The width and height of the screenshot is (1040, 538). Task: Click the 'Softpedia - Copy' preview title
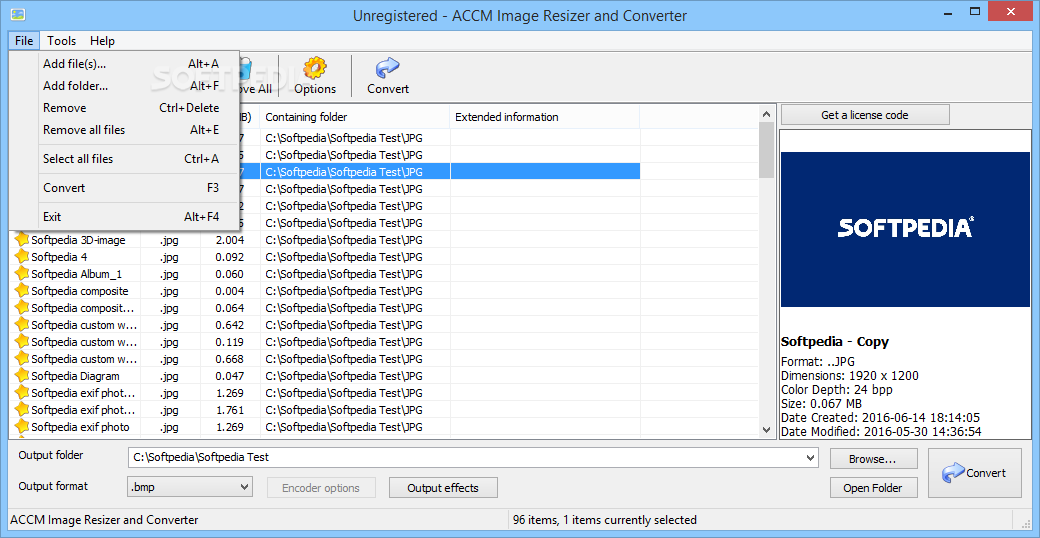coord(834,342)
